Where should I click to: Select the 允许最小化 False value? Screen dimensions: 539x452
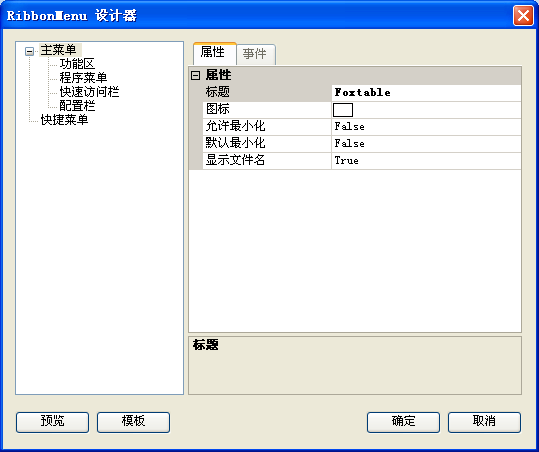pos(426,126)
